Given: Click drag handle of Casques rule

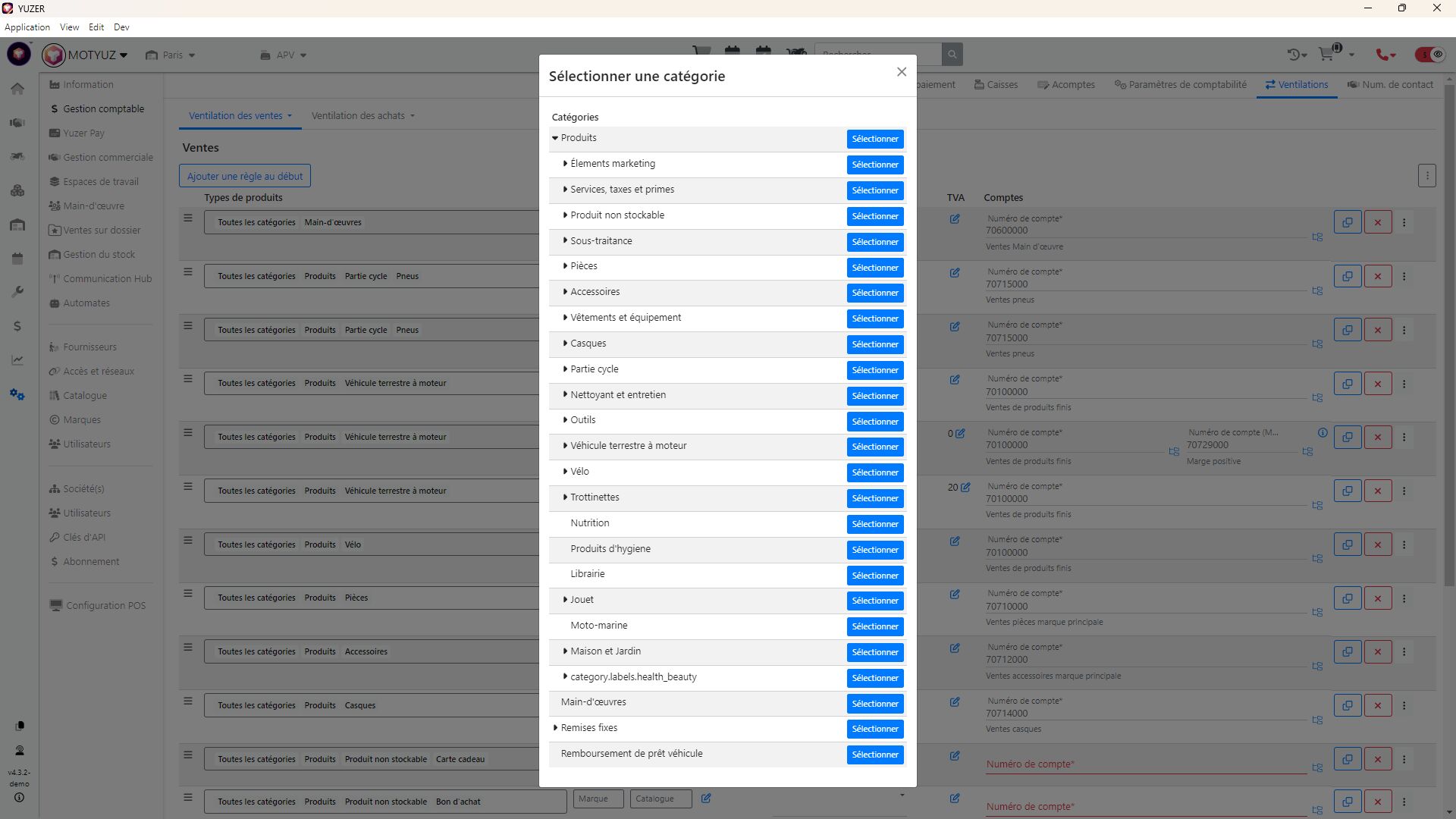Looking at the screenshot, I should pyautogui.click(x=188, y=701).
